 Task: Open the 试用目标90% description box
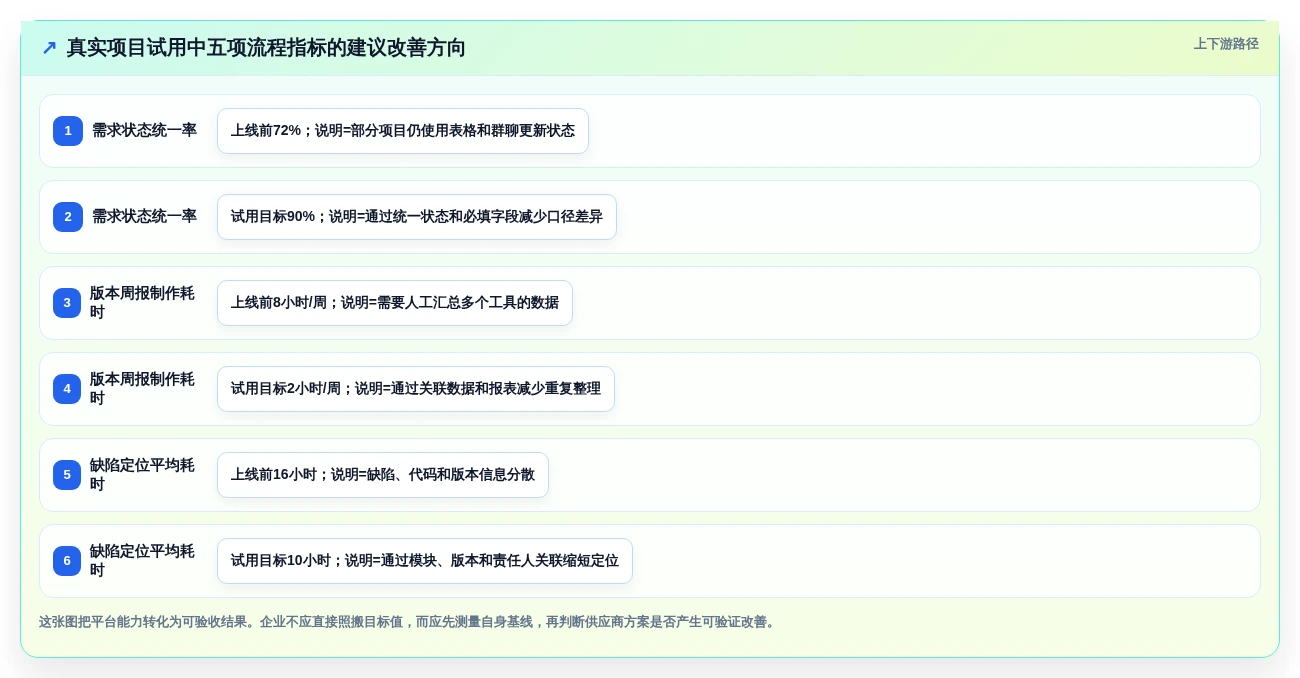pos(417,217)
